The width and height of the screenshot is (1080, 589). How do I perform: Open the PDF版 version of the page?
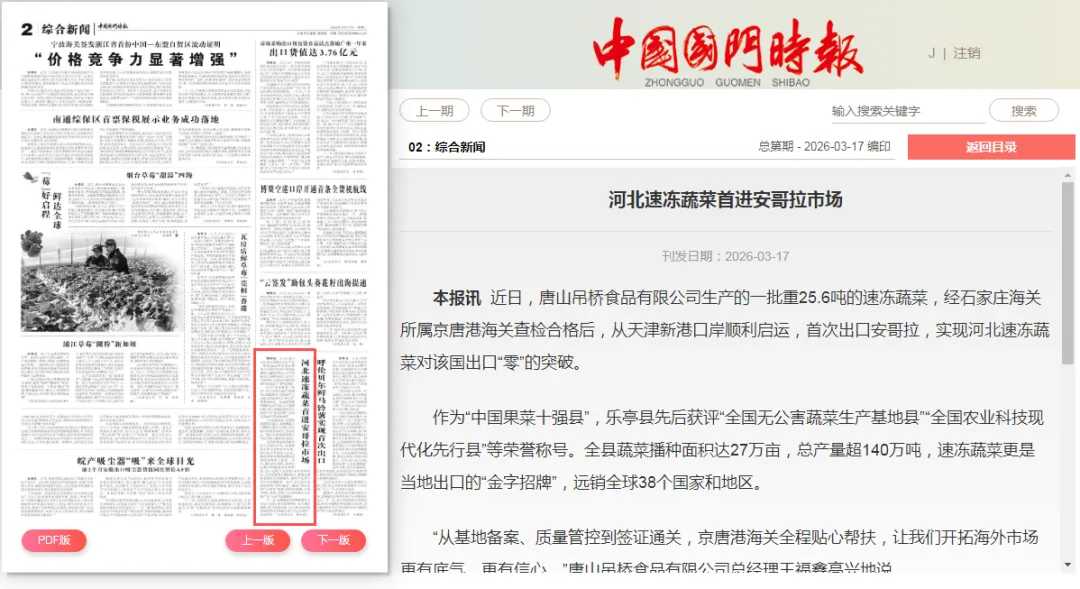[x=54, y=540]
